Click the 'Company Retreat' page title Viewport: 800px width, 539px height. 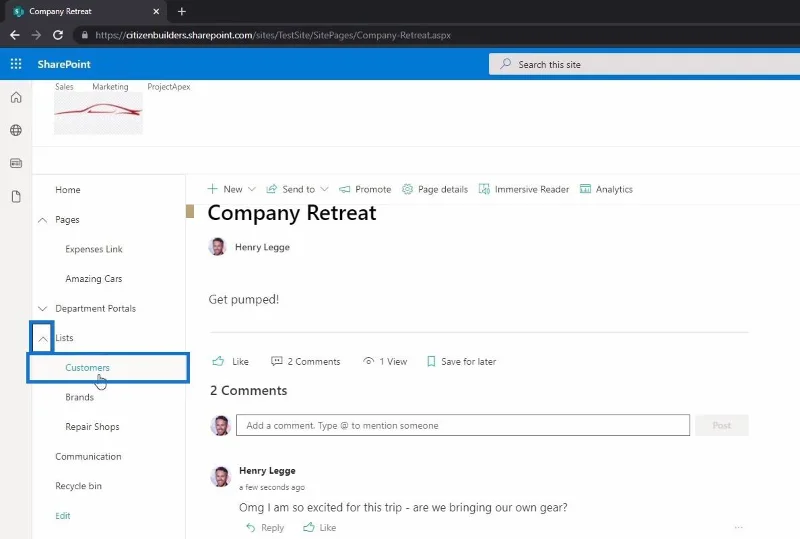(292, 213)
